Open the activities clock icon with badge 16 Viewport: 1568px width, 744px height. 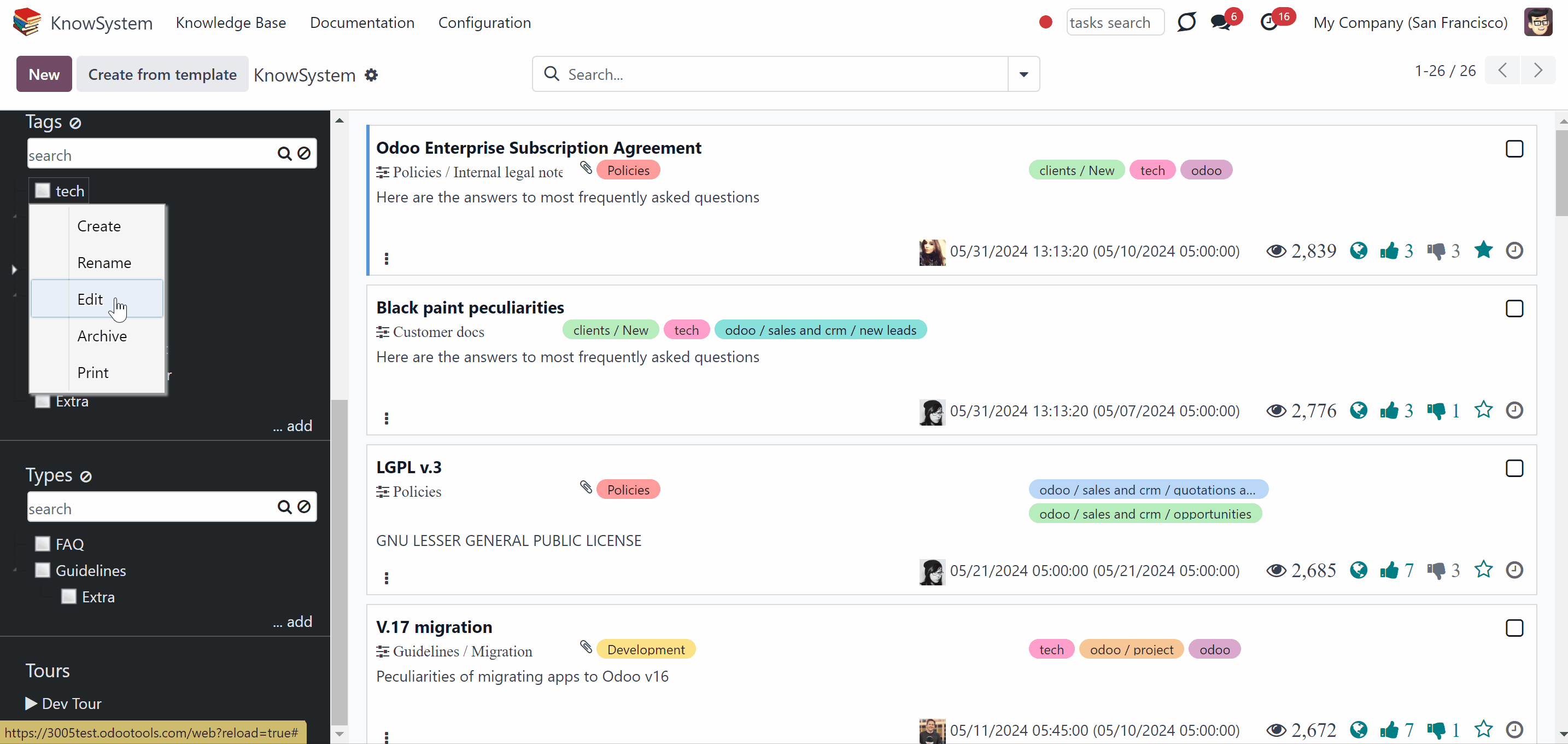[x=1268, y=22]
